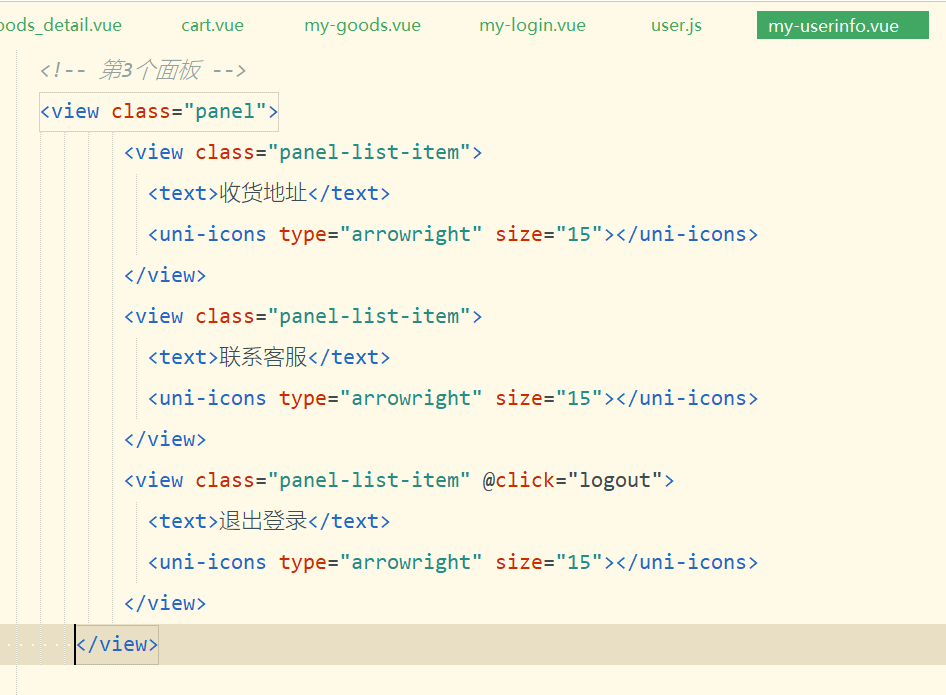Switch to the cart.vue tab
Viewport: 946px width, 695px height.
click(212, 25)
